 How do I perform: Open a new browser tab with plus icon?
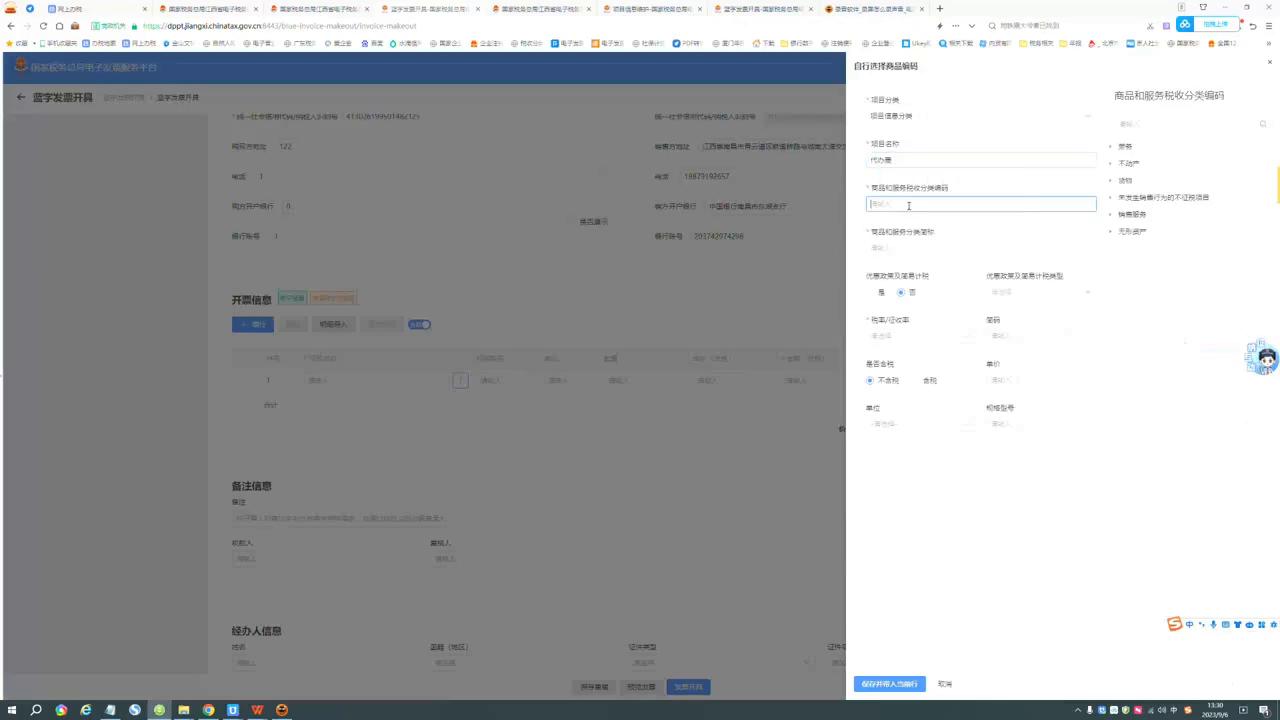(x=939, y=9)
